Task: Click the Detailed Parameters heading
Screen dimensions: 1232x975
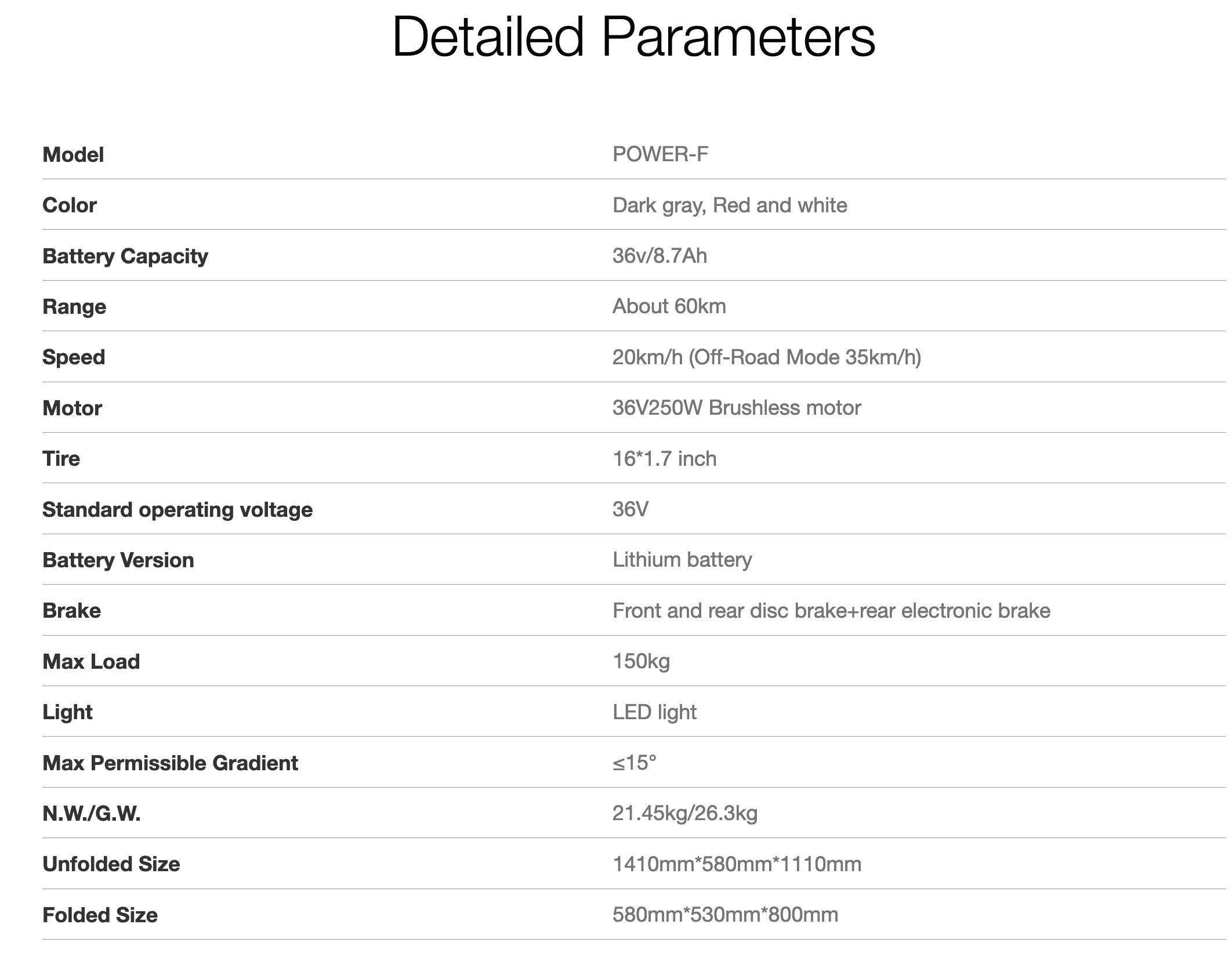Action: (x=633, y=37)
